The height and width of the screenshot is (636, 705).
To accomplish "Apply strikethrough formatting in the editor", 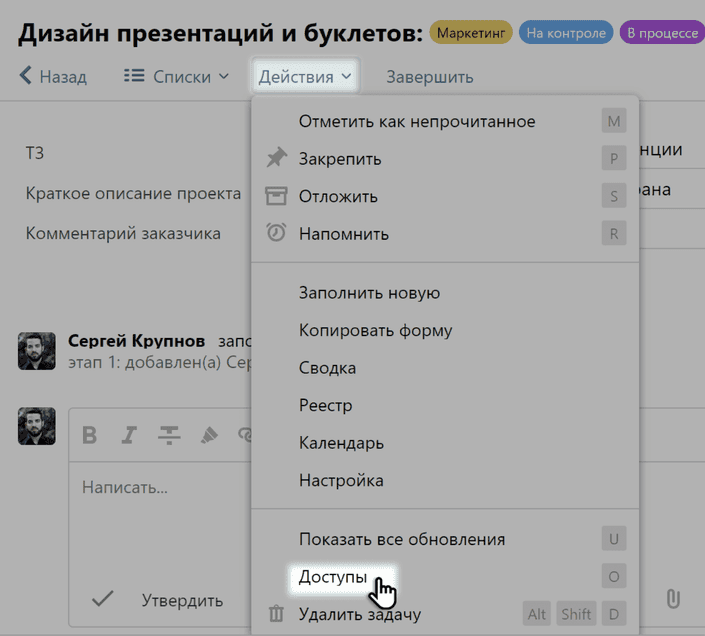I will (x=168, y=435).
